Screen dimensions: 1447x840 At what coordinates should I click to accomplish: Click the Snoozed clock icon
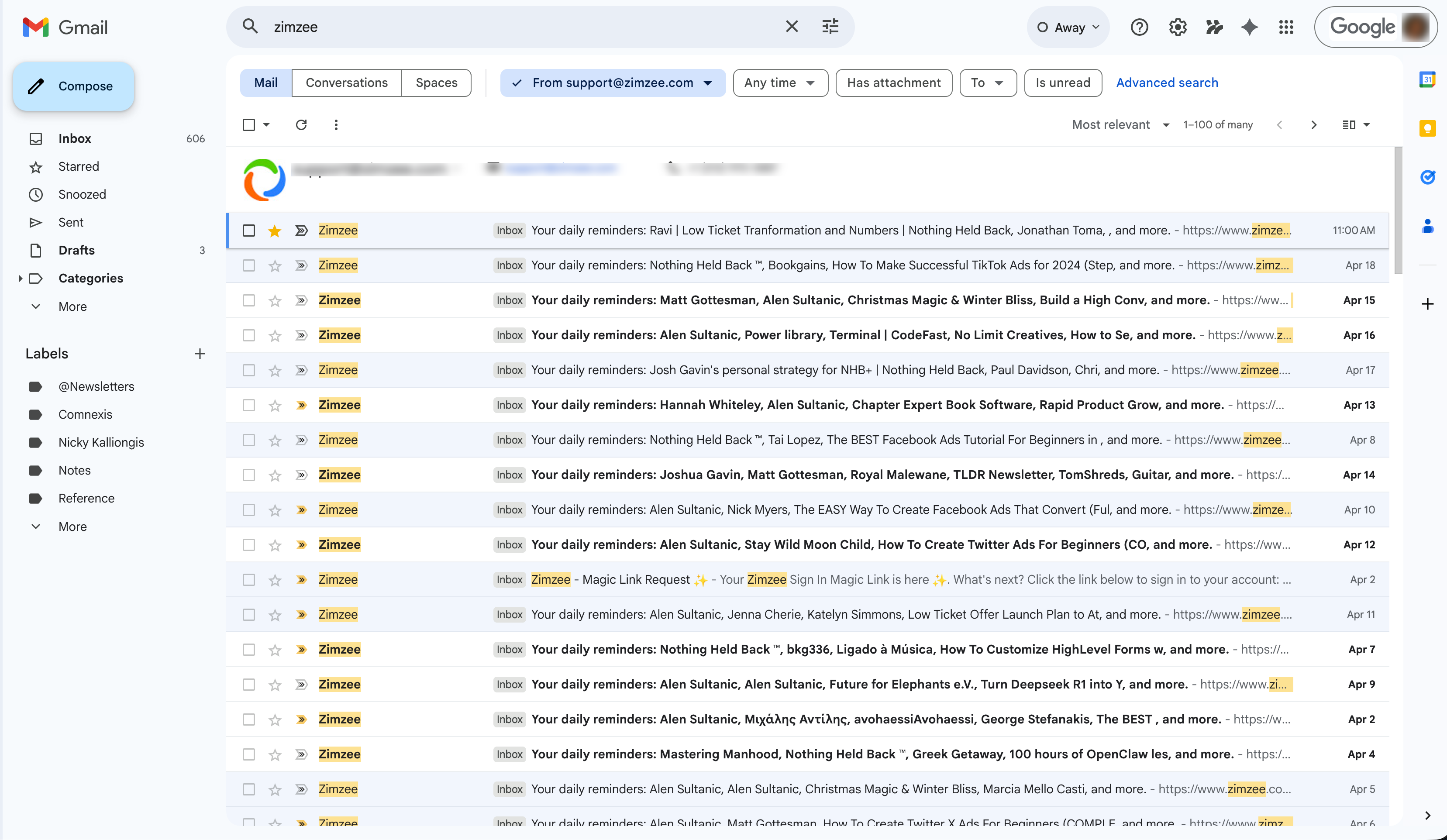pyautogui.click(x=36, y=194)
